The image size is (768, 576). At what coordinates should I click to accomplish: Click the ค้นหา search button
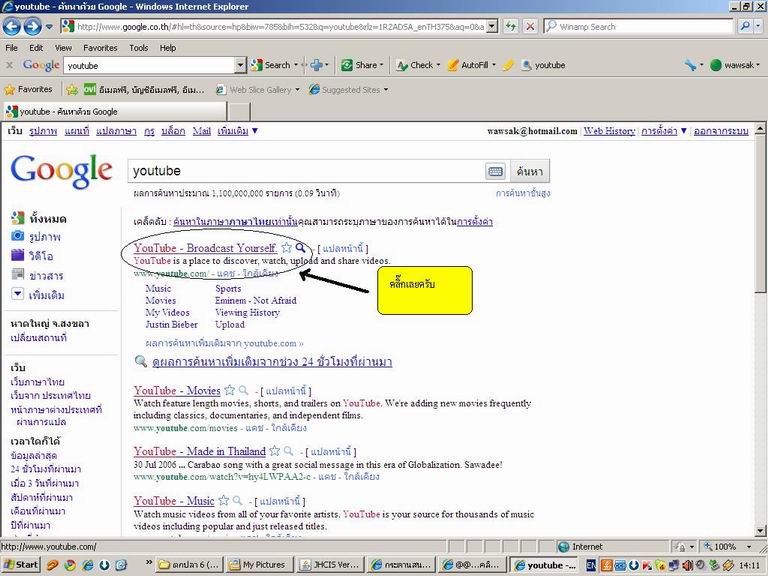(x=529, y=171)
